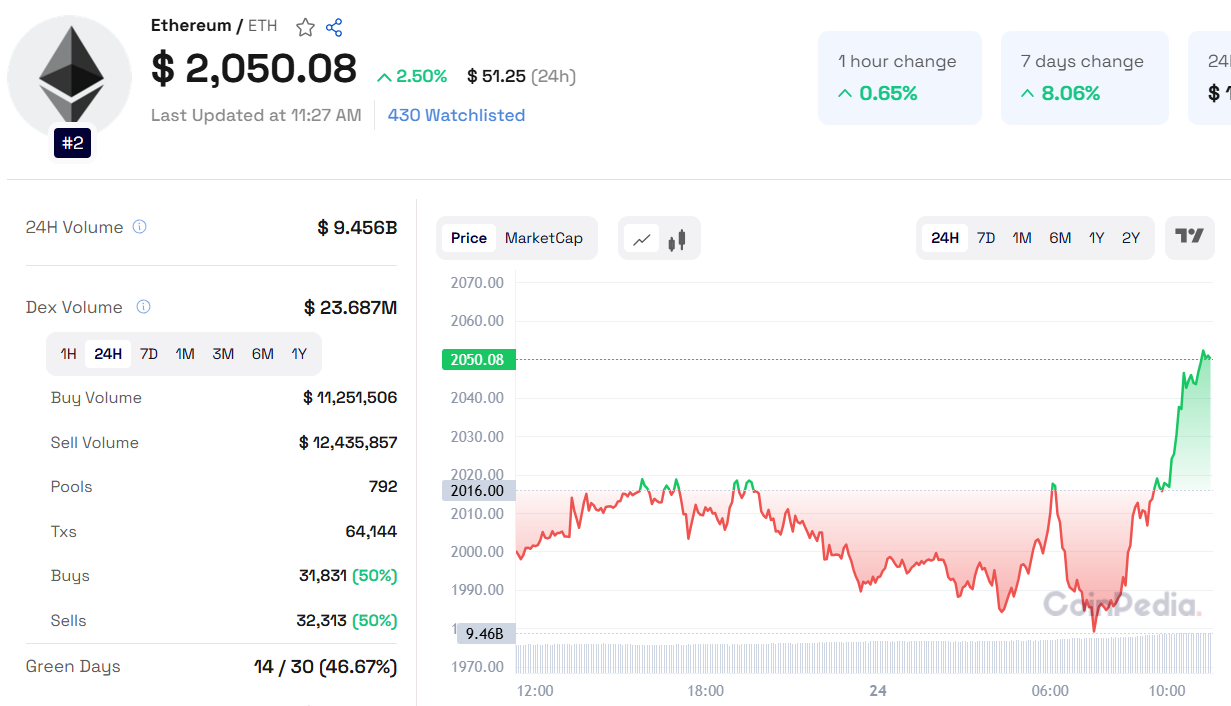Click the 24H Volume info icon
Image resolution: width=1231 pixels, height=706 pixels.
[x=140, y=227]
